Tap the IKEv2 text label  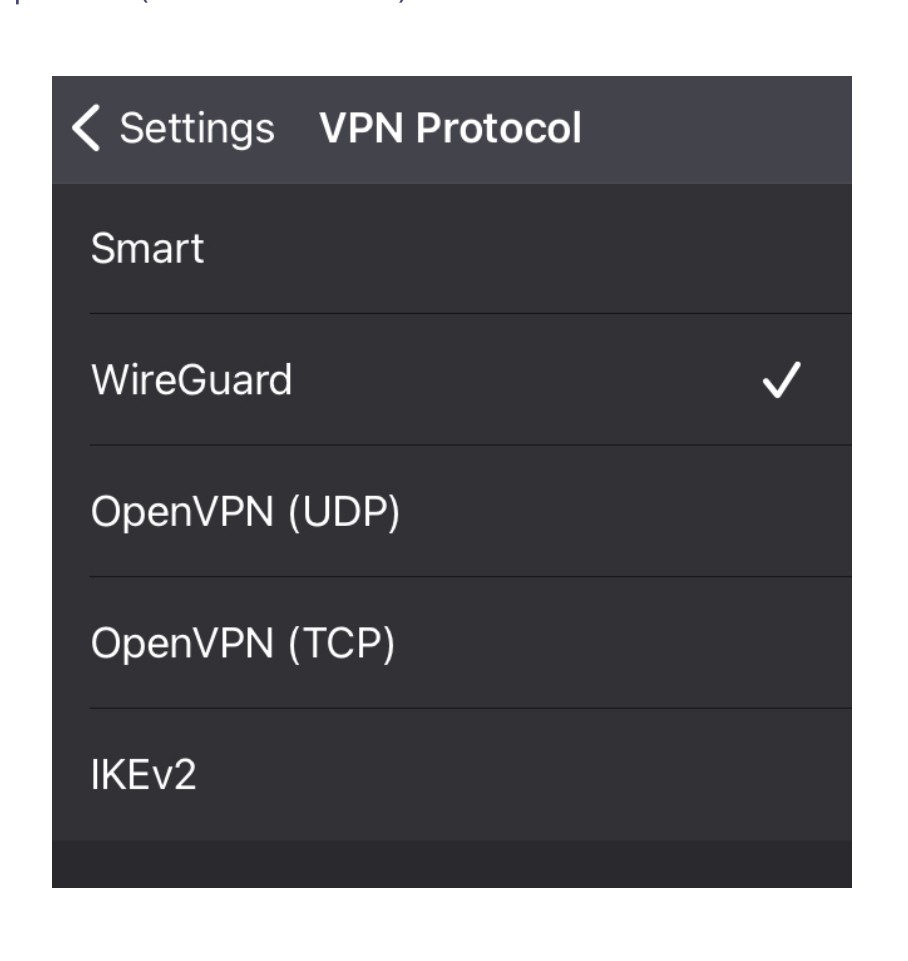click(x=144, y=776)
